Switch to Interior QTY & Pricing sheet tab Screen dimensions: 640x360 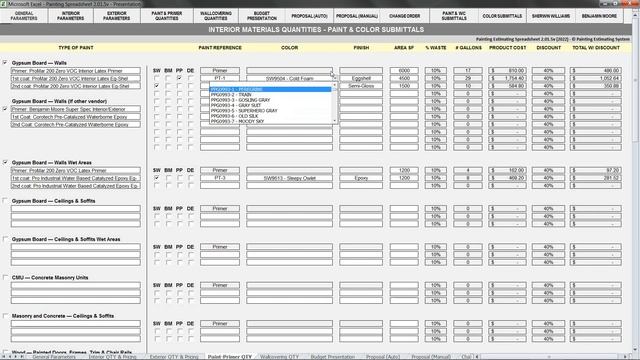[112, 357]
